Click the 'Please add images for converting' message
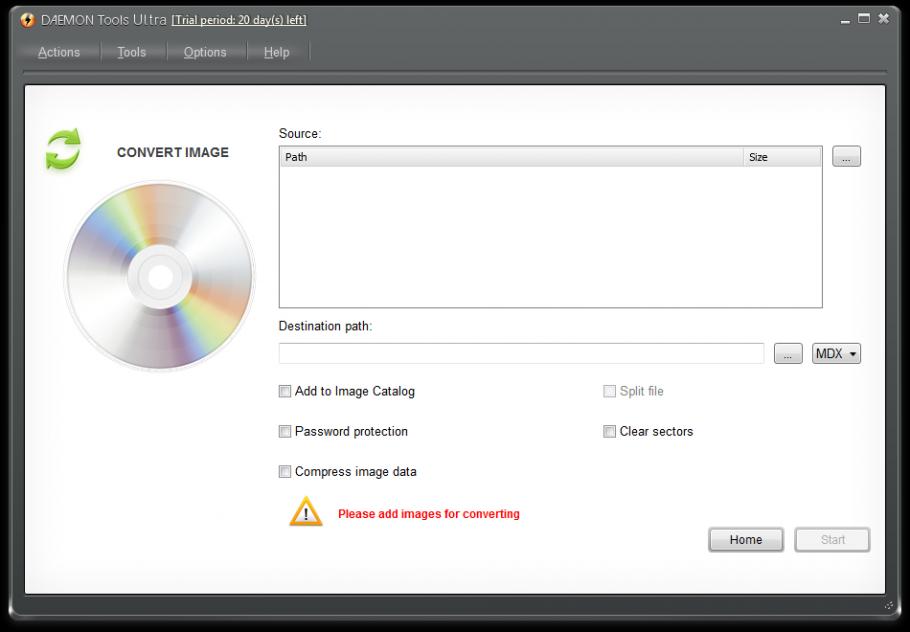The height and width of the screenshot is (632, 910). tap(429, 514)
